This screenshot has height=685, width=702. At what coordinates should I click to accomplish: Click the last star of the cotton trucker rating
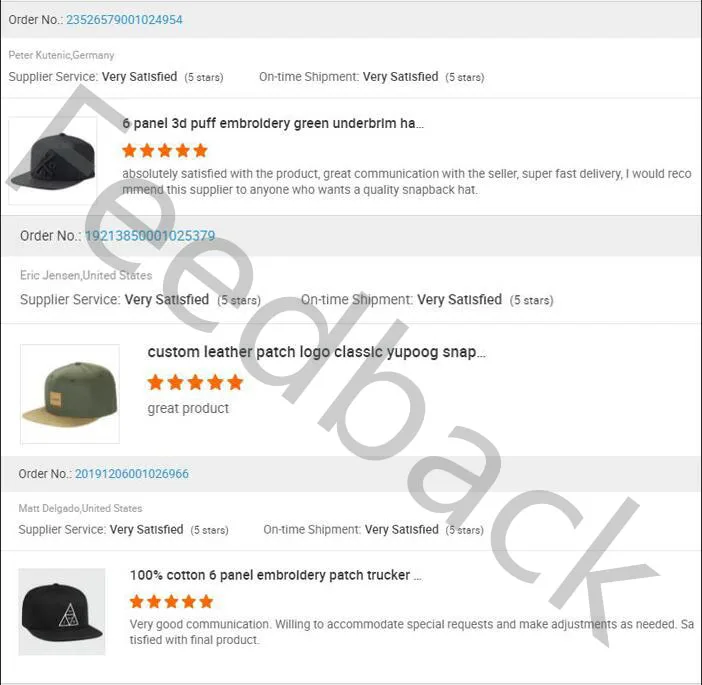coord(206,601)
